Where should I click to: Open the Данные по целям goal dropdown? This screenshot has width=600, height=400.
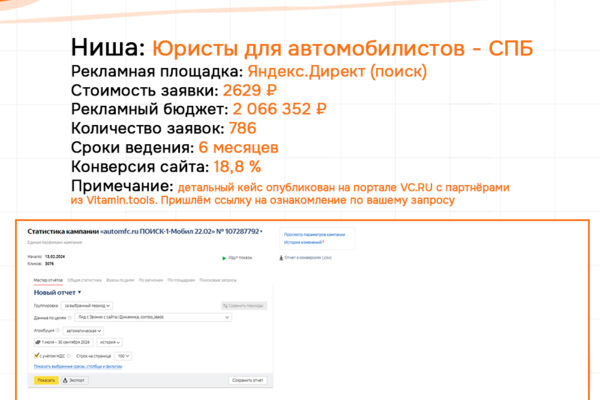(x=153, y=317)
